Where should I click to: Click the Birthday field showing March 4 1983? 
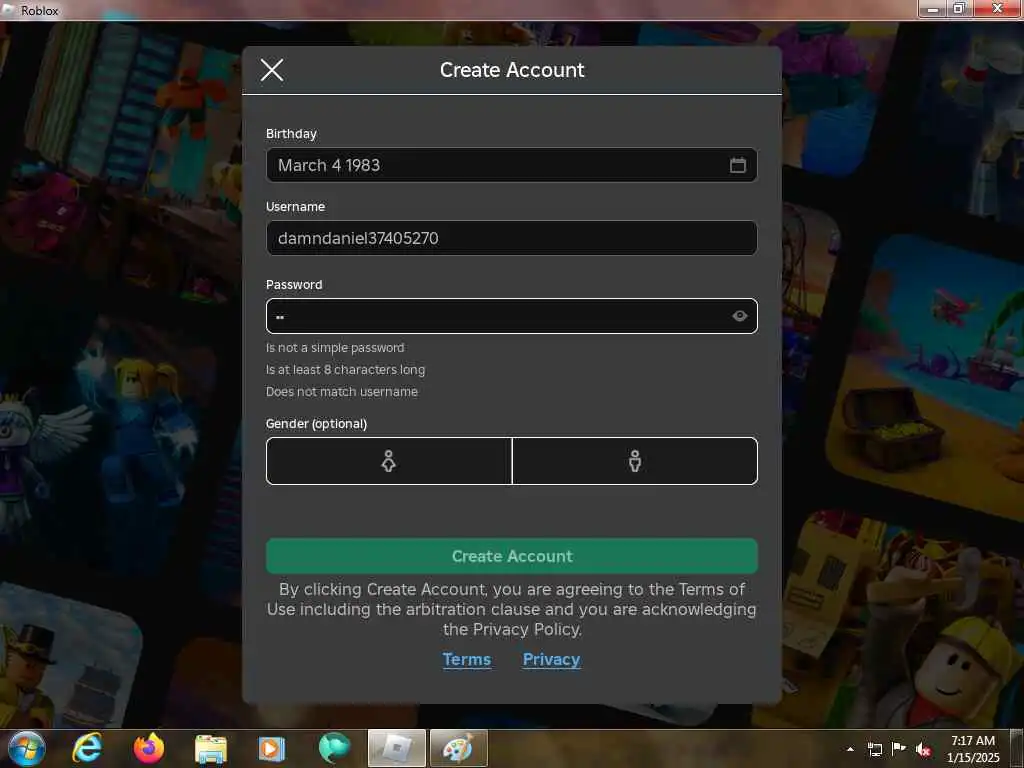tap(511, 165)
